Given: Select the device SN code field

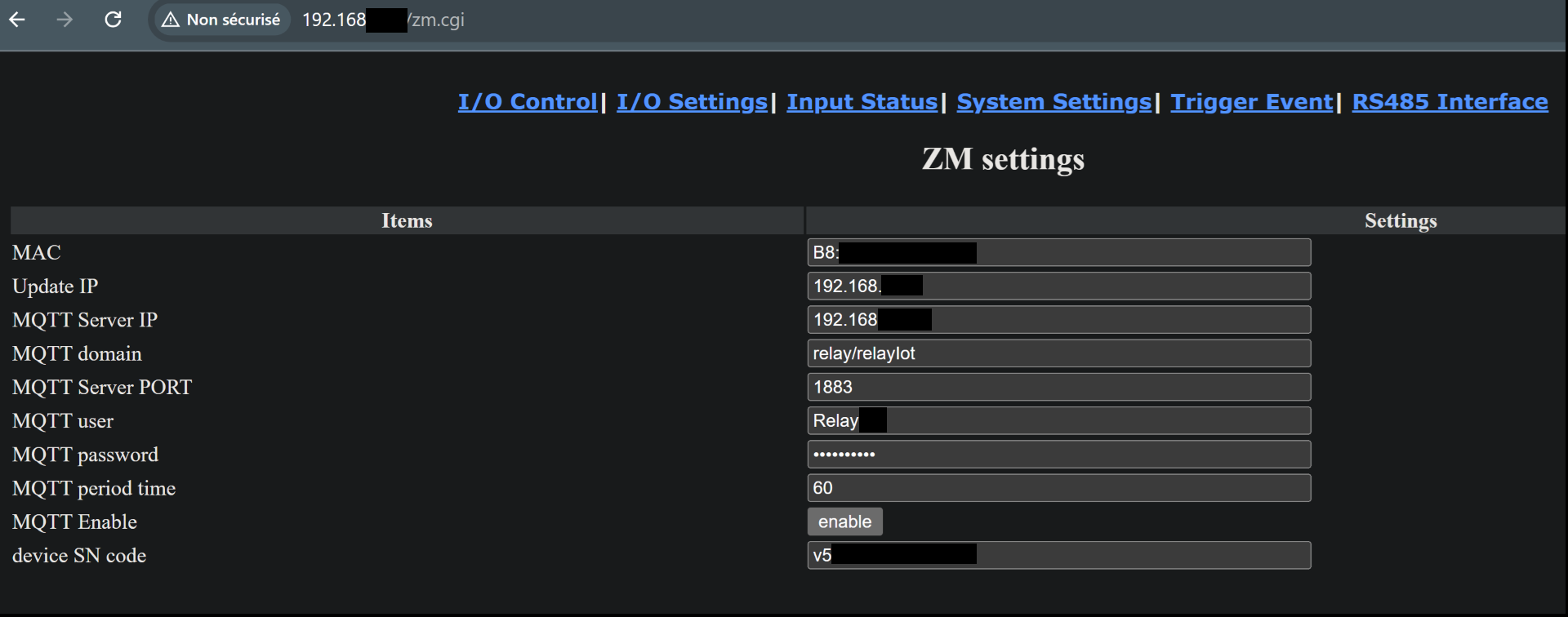Looking at the screenshot, I should [x=1059, y=555].
